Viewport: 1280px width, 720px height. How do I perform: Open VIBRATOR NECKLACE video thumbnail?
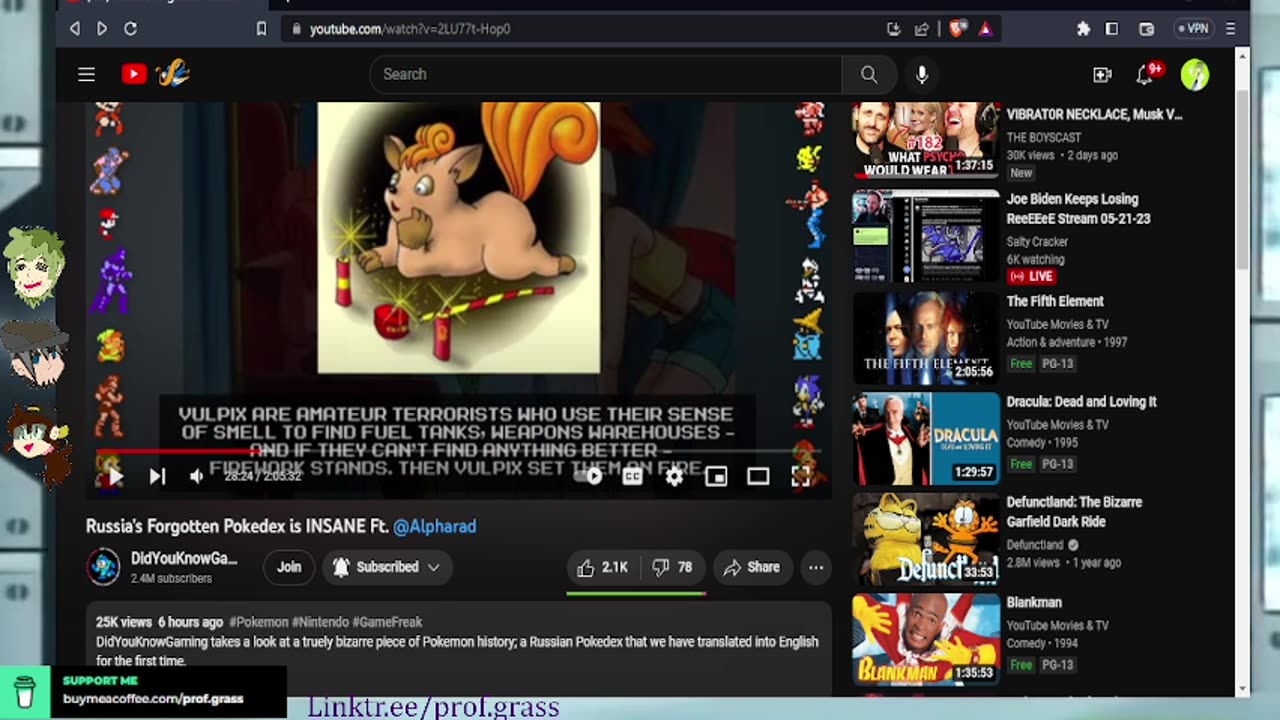tap(925, 139)
